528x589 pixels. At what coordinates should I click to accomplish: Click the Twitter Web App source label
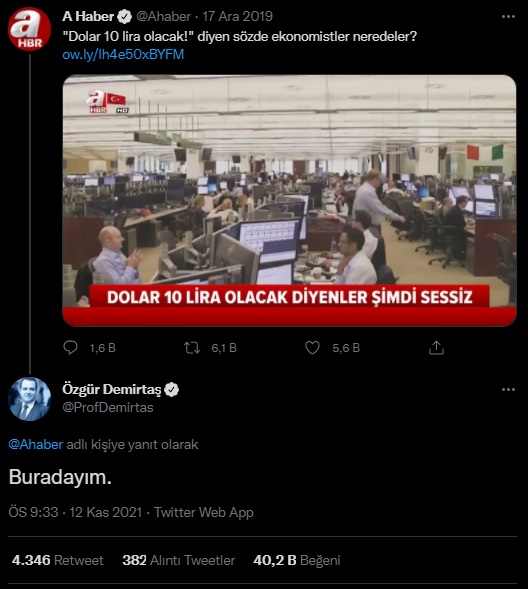tap(204, 512)
